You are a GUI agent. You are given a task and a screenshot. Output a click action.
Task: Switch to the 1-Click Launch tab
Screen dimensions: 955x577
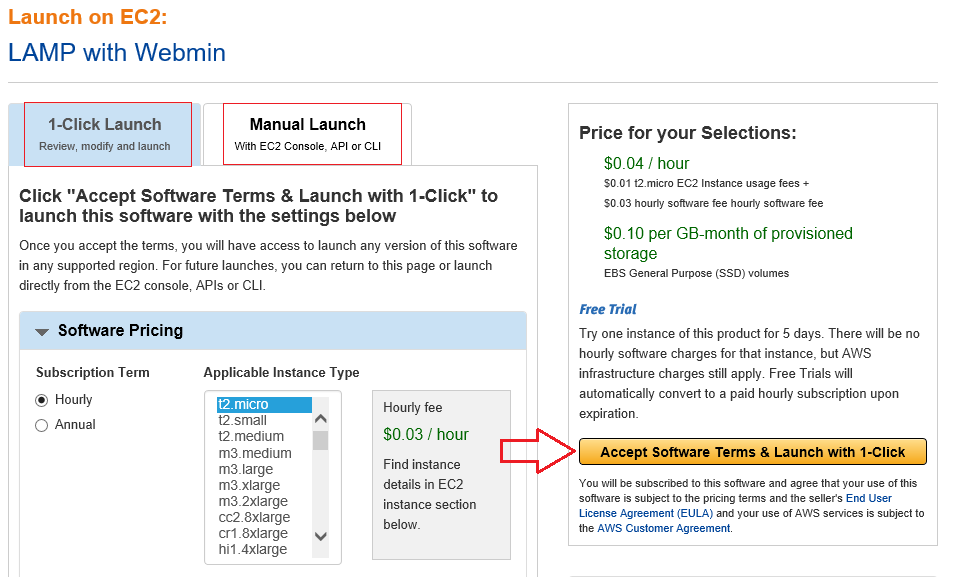pos(106,134)
